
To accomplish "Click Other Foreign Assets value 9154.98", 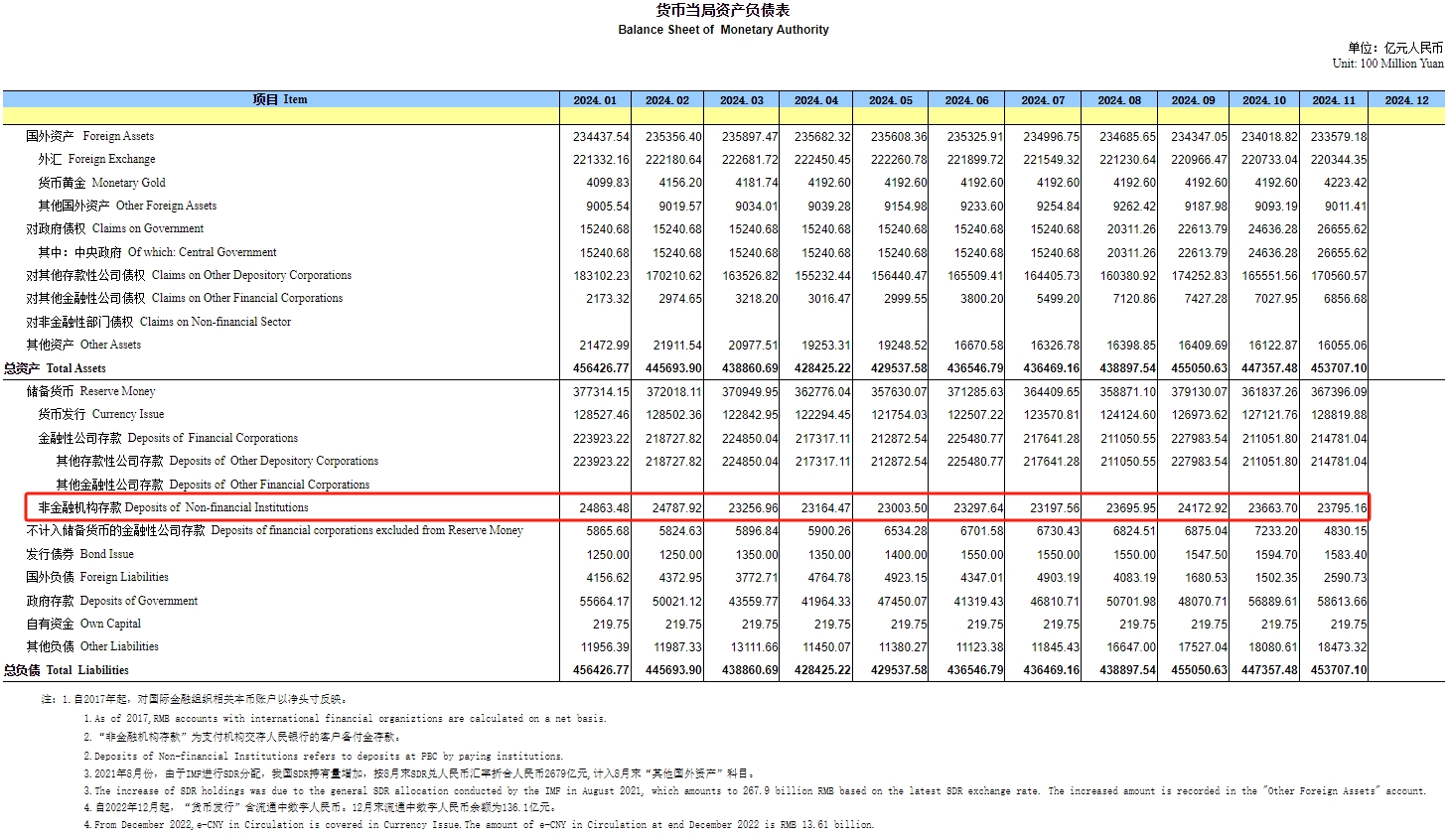I will (x=905, y=207).
